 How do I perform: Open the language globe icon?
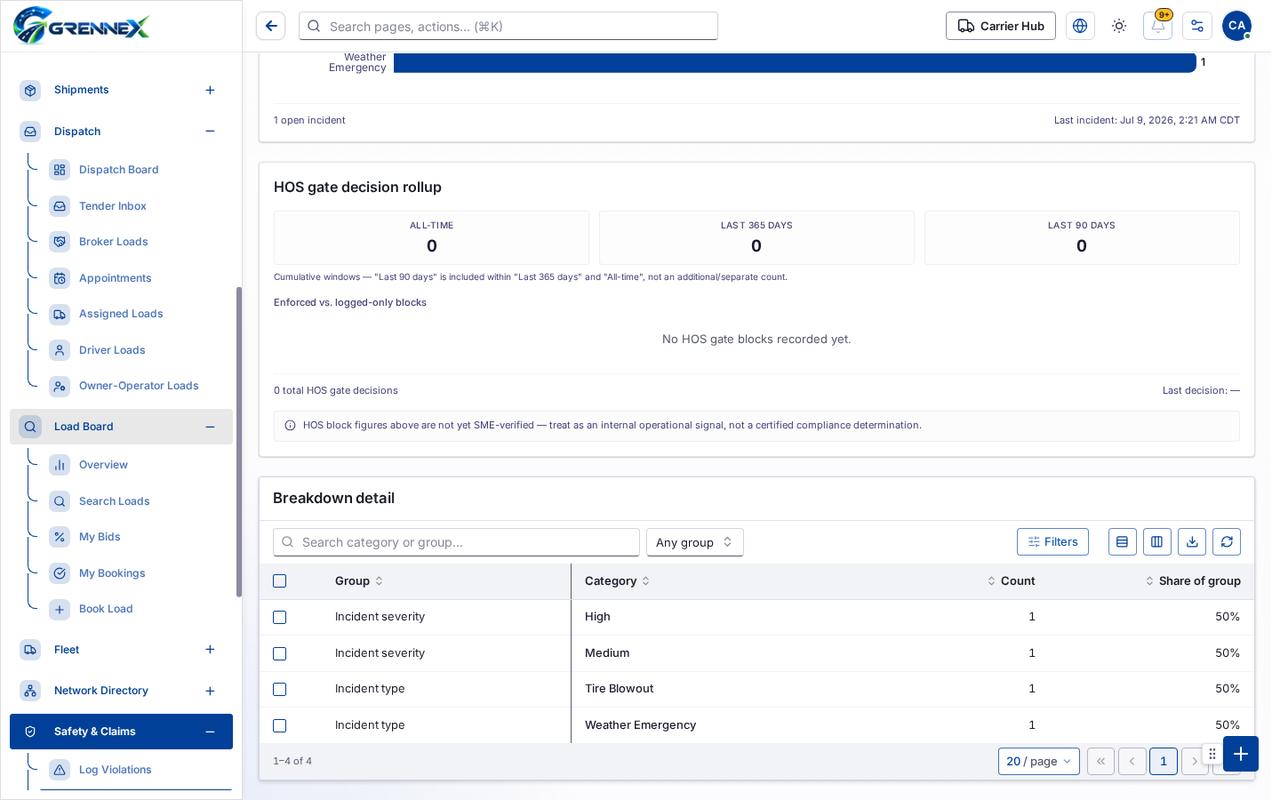click(1080, 26)
